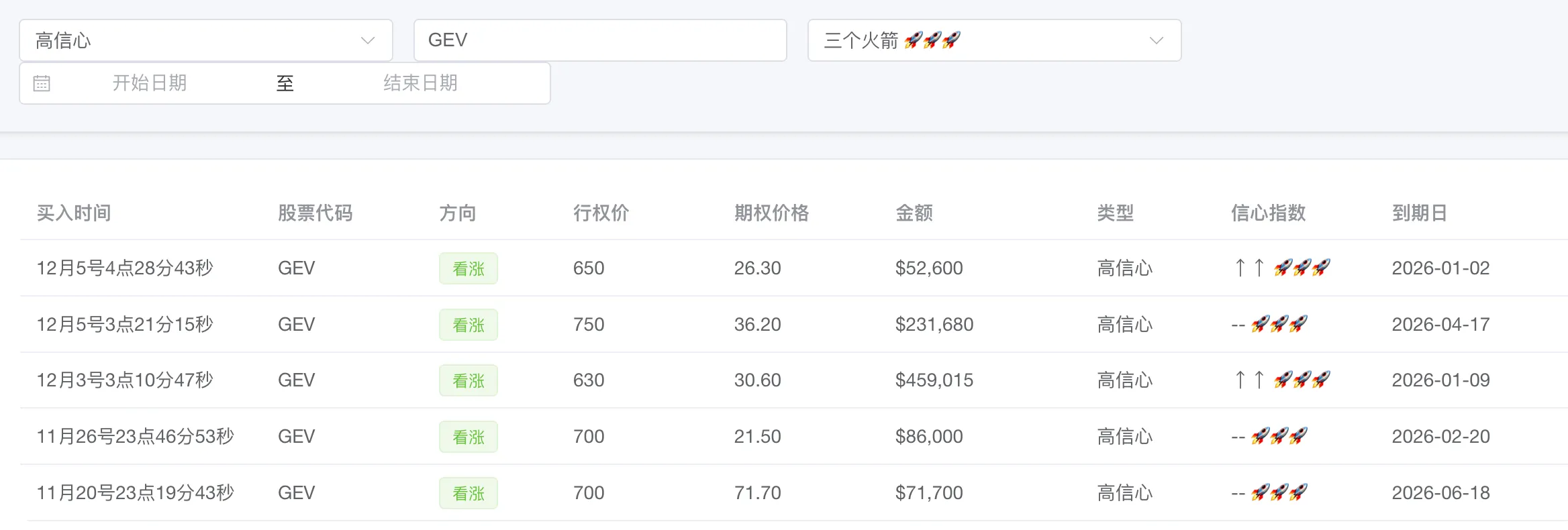Click the rocket icons in the $86,000 row
The image size is (1568, 530).
click(1279, 437)
